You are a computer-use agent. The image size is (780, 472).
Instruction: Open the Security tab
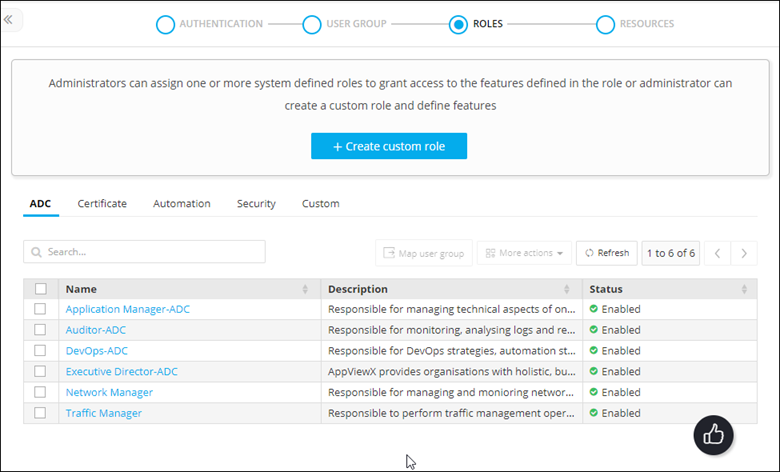point(256,203)
